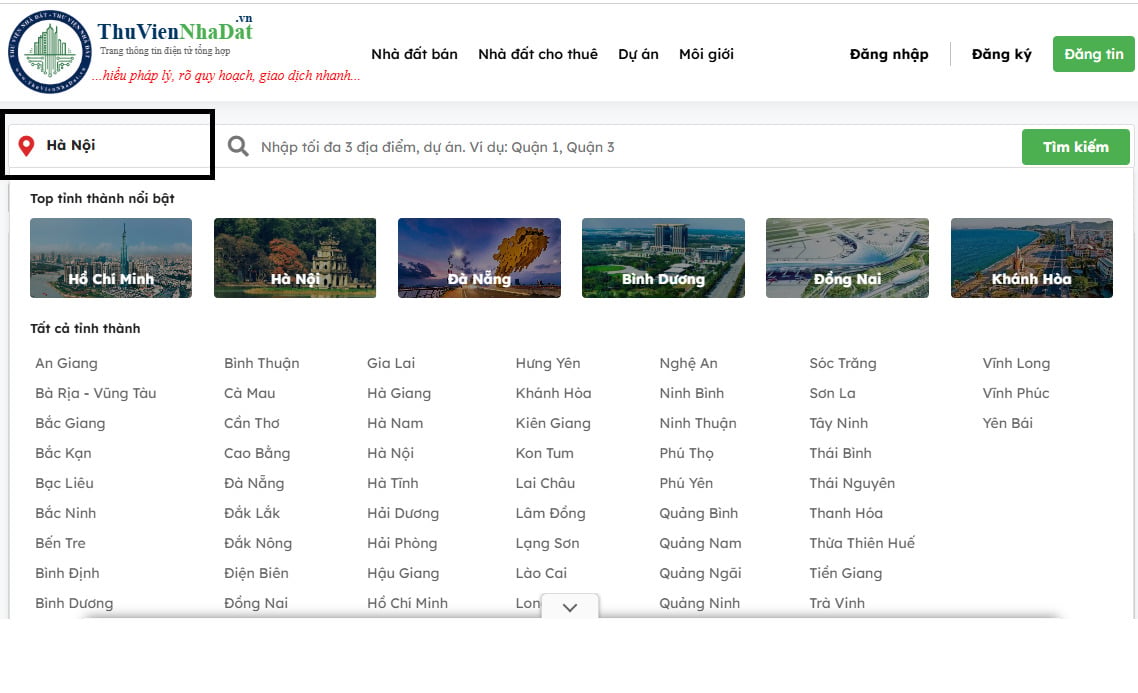Expand the province list with down chevron
The image size is (1138, 693).
(x=570, y=607)
